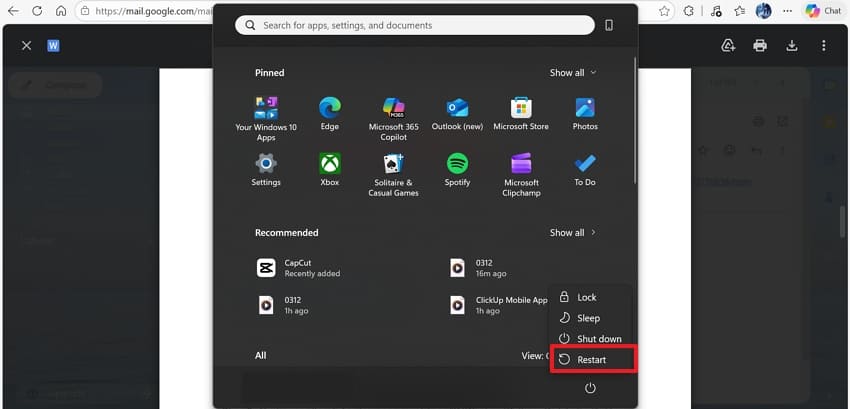The width and height of the screenshot is (850, 409).
Task: Open the browser profile avatar
Action: (764, 11)
